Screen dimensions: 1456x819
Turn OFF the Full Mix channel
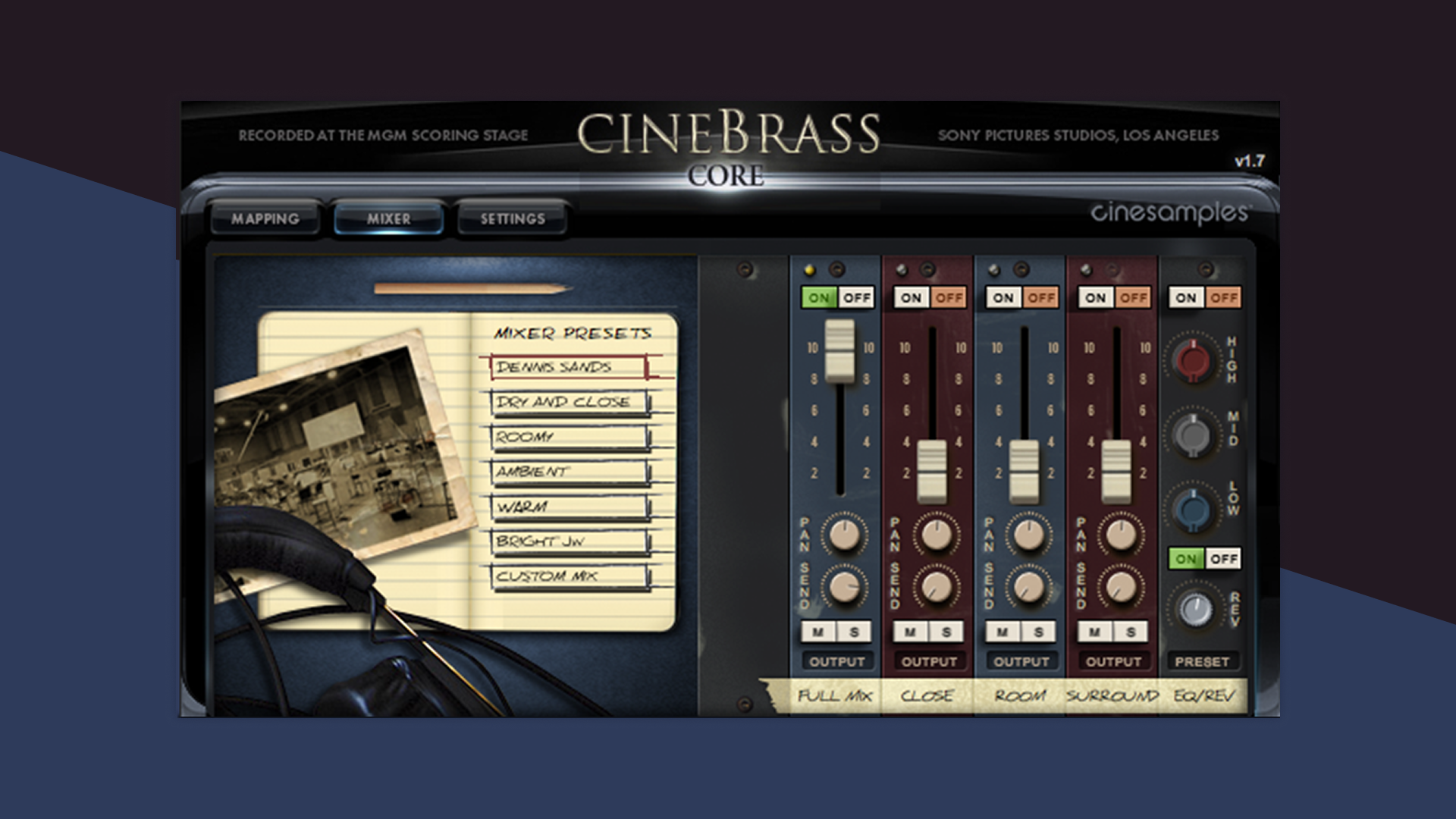coord(855,298)
